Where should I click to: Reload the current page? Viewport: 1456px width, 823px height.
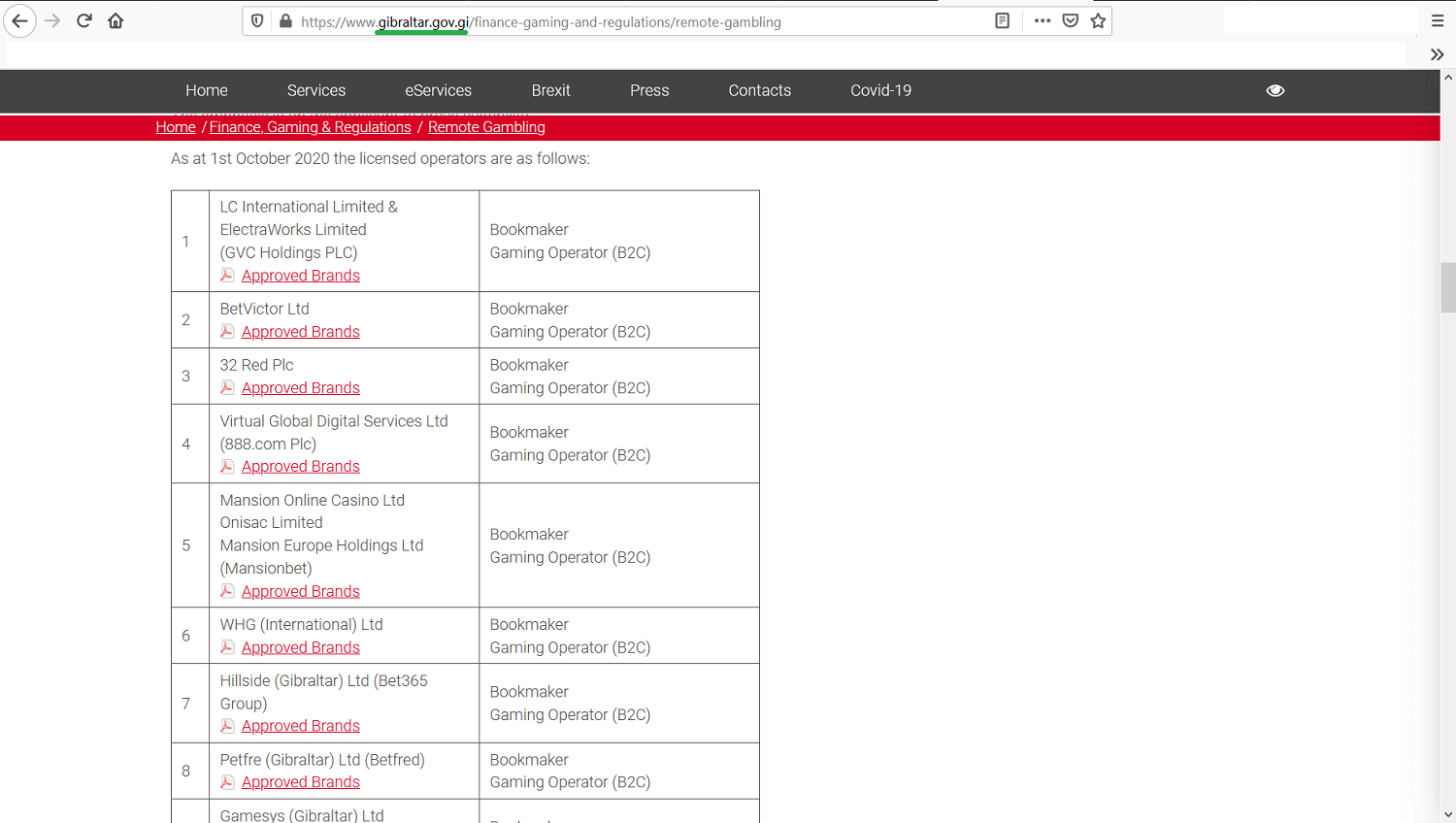tap(84, 20)
